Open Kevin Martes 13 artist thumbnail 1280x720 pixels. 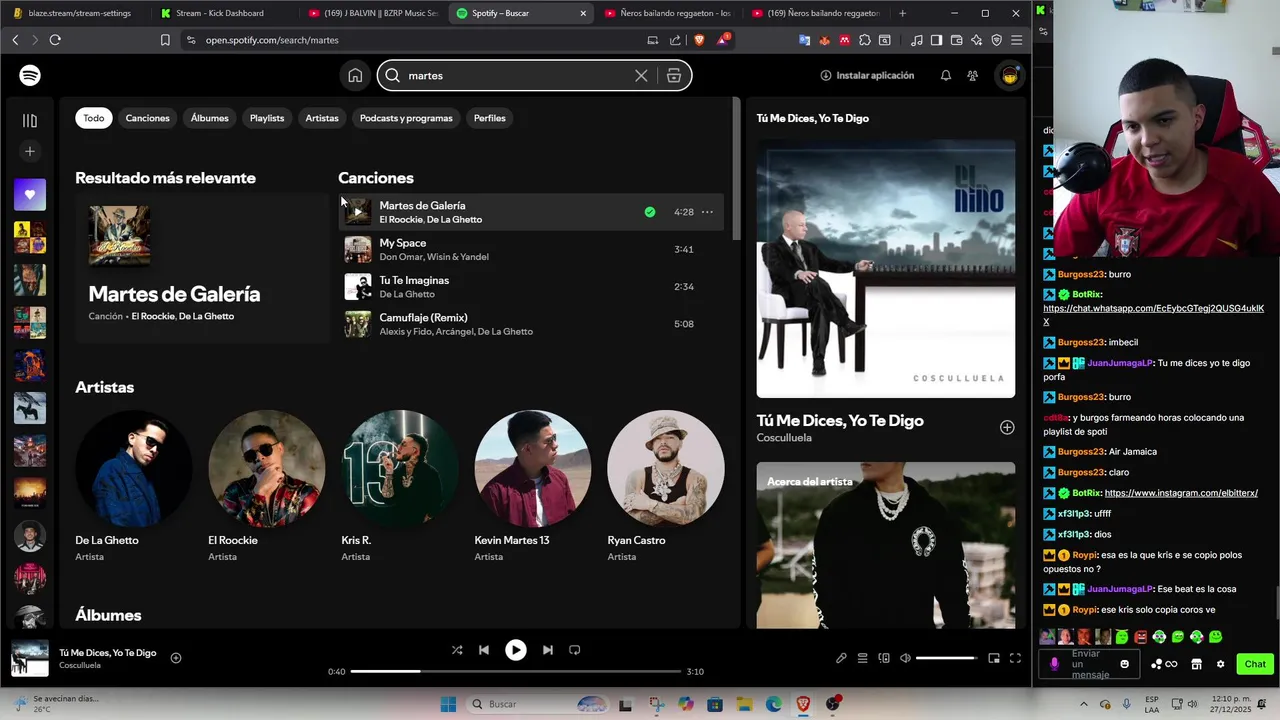click(x=532, y=468)
